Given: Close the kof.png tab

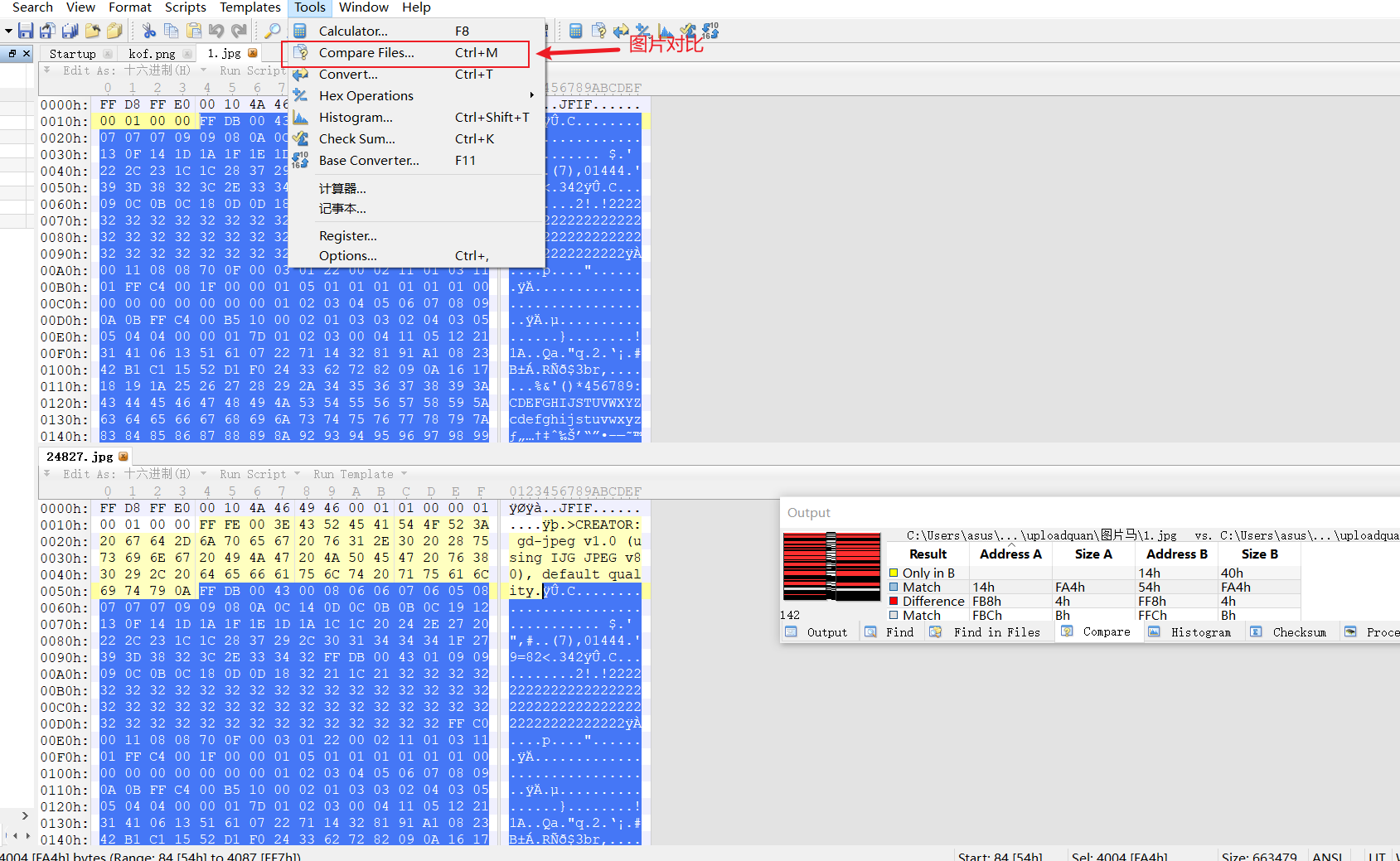Looking at the screenshot, I should coord(187,54).
